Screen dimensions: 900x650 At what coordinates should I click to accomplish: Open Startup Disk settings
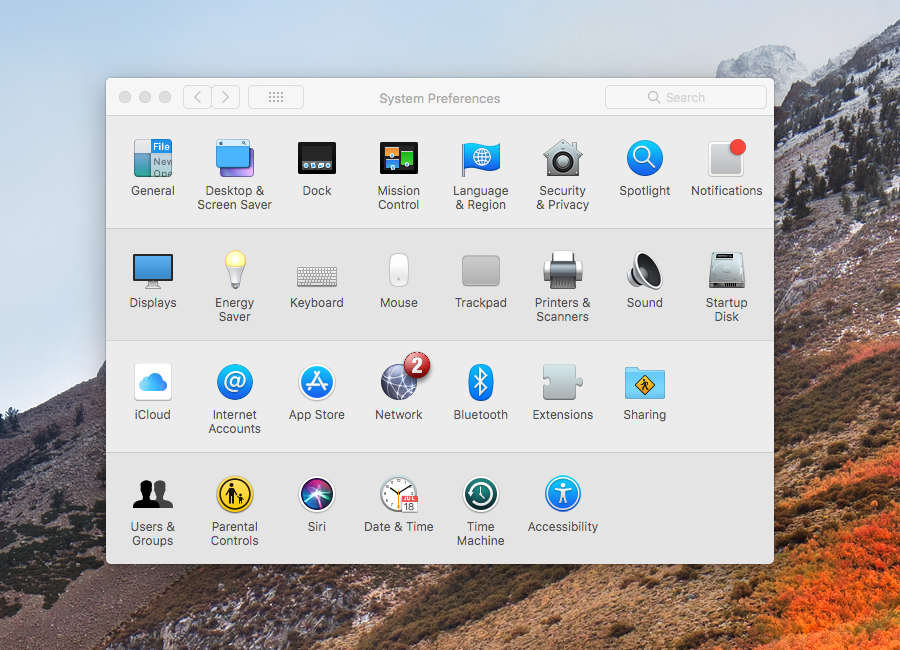727,270
